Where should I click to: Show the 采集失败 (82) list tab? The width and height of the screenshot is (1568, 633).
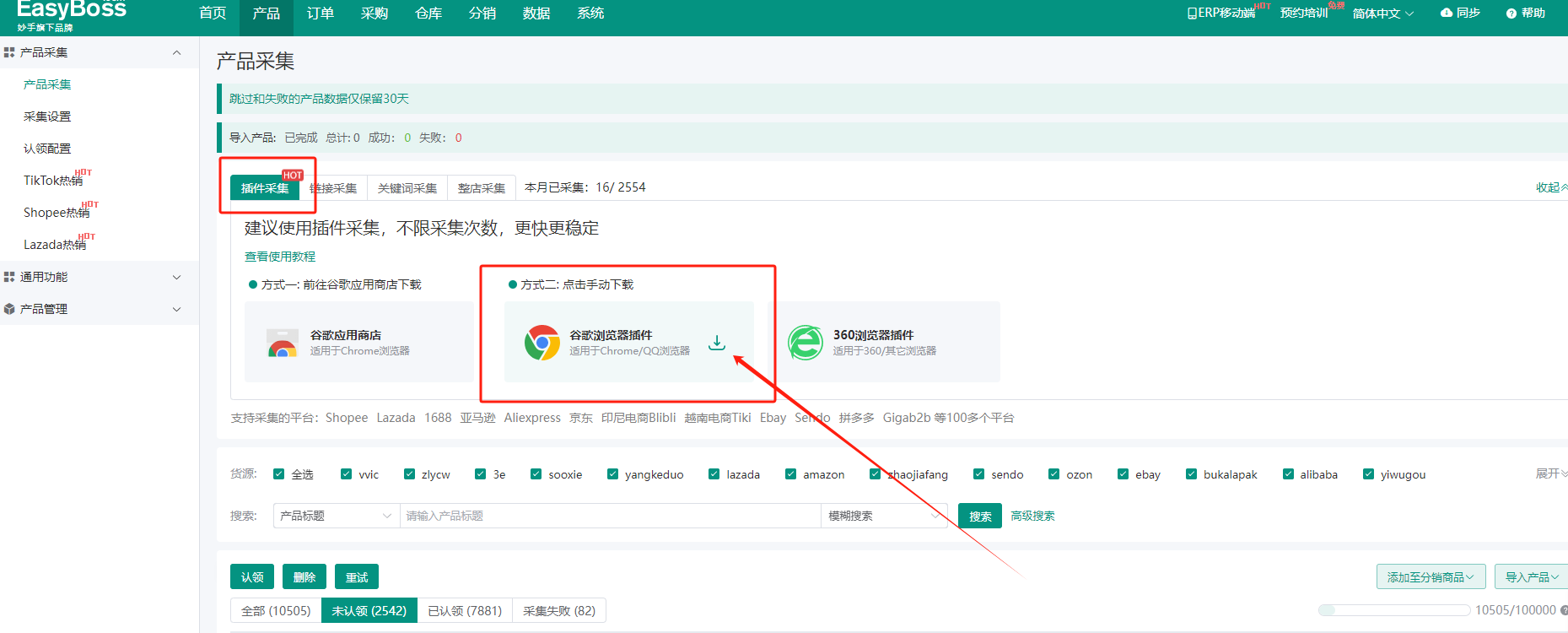click(559, 610)
